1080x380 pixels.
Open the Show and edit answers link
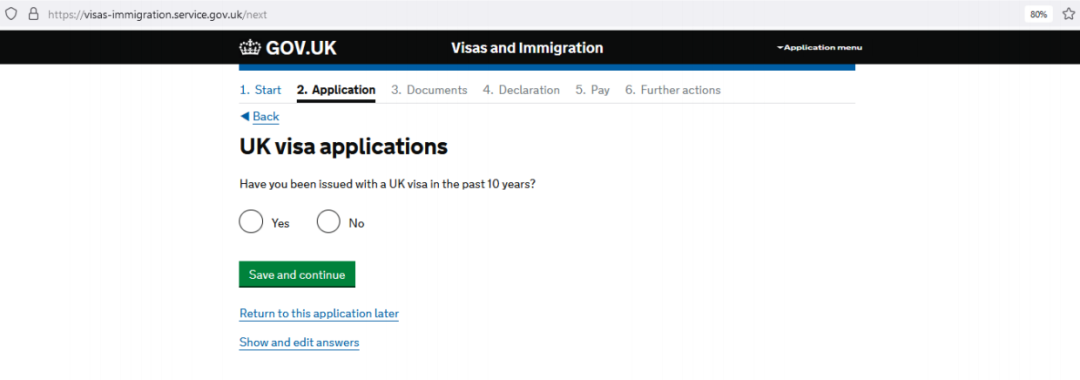coord(299,342)
